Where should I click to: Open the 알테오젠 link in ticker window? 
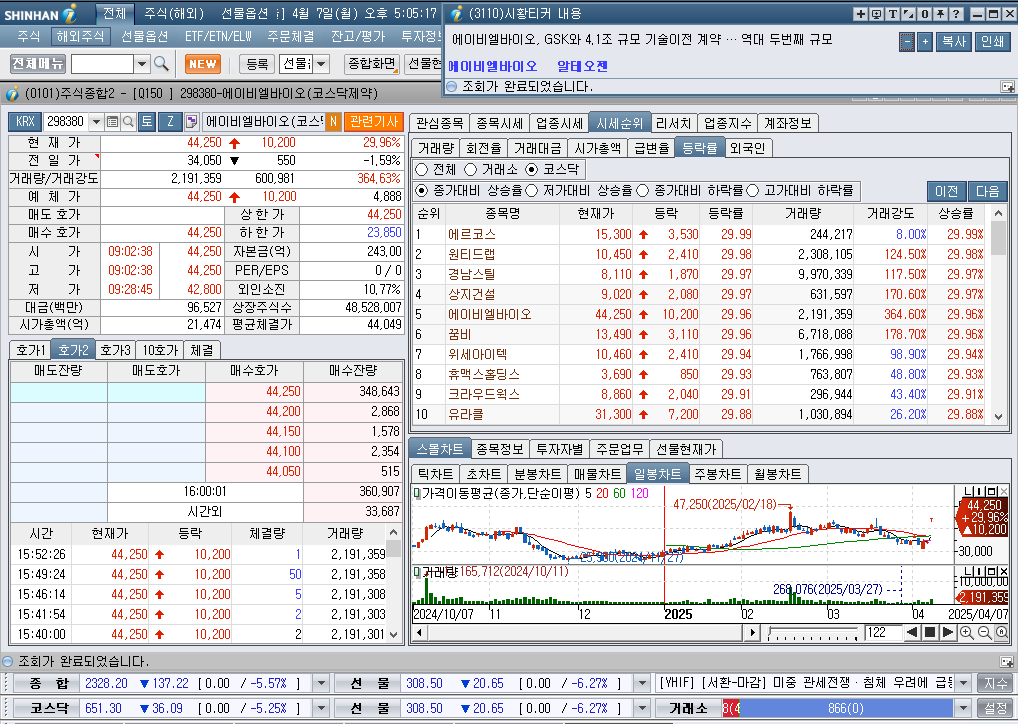pos(582,66)
